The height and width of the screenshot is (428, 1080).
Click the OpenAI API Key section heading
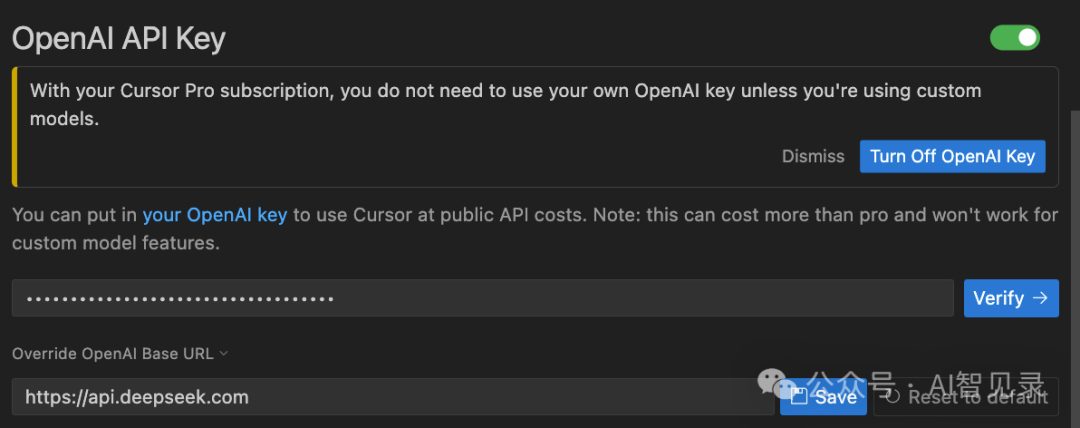point(118,38)
